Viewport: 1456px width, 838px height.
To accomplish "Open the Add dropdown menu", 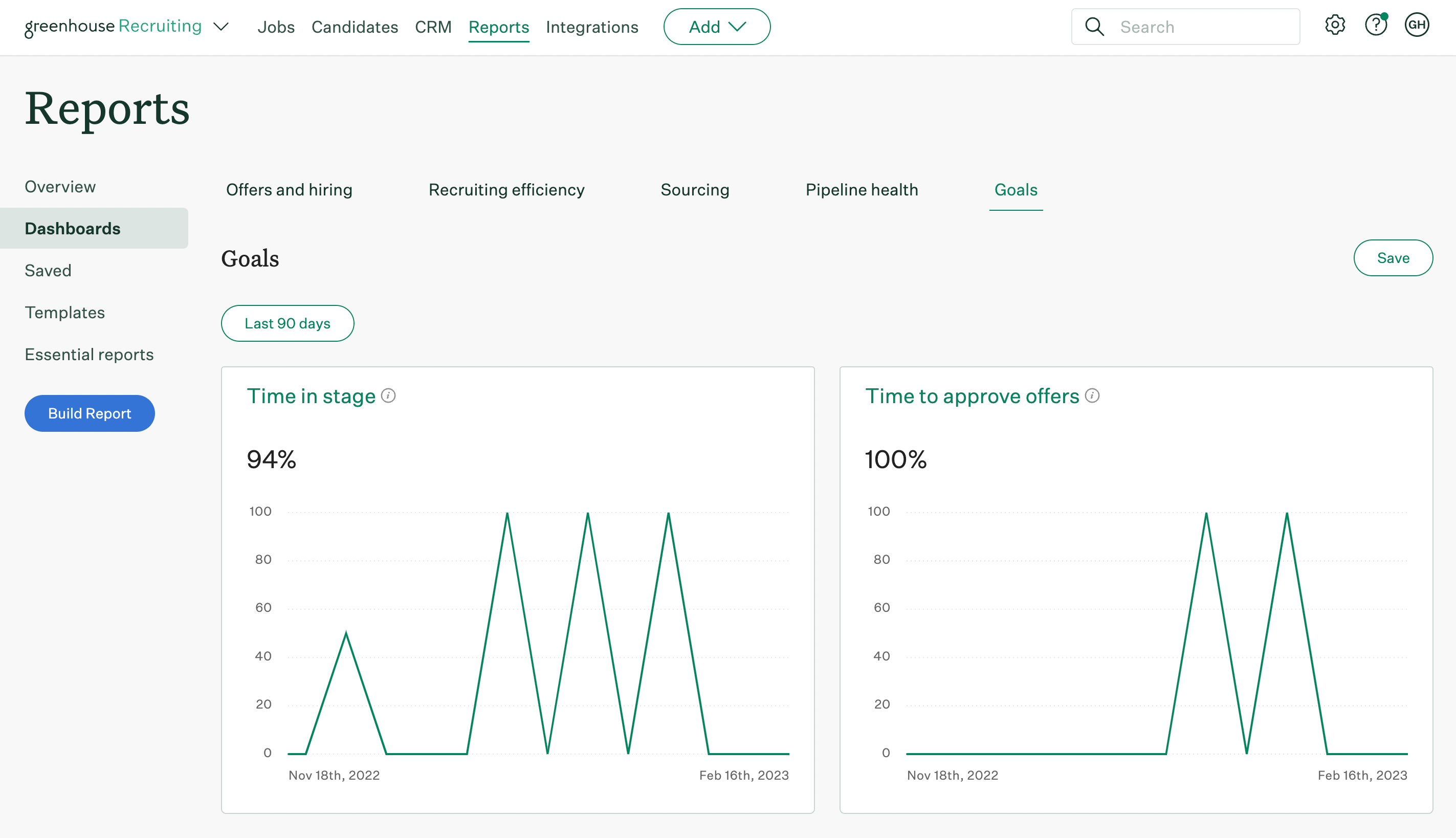I will tap(717, 27).
